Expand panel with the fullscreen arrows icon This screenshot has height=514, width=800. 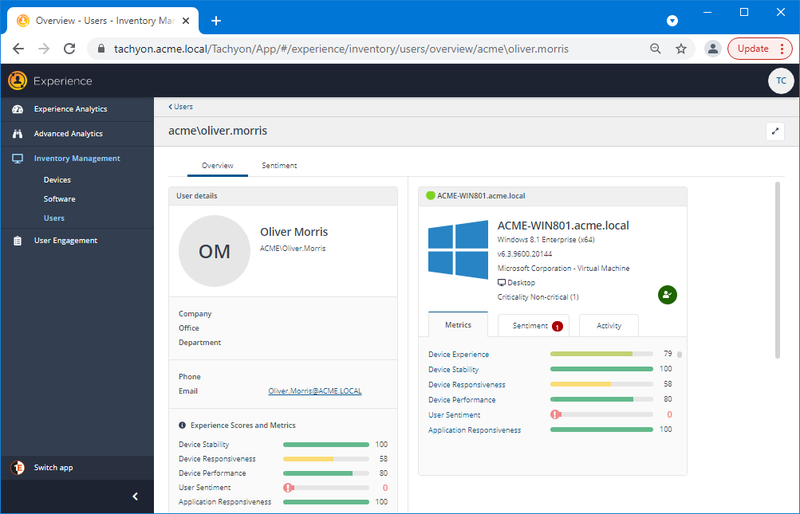(x=775, y=131)
